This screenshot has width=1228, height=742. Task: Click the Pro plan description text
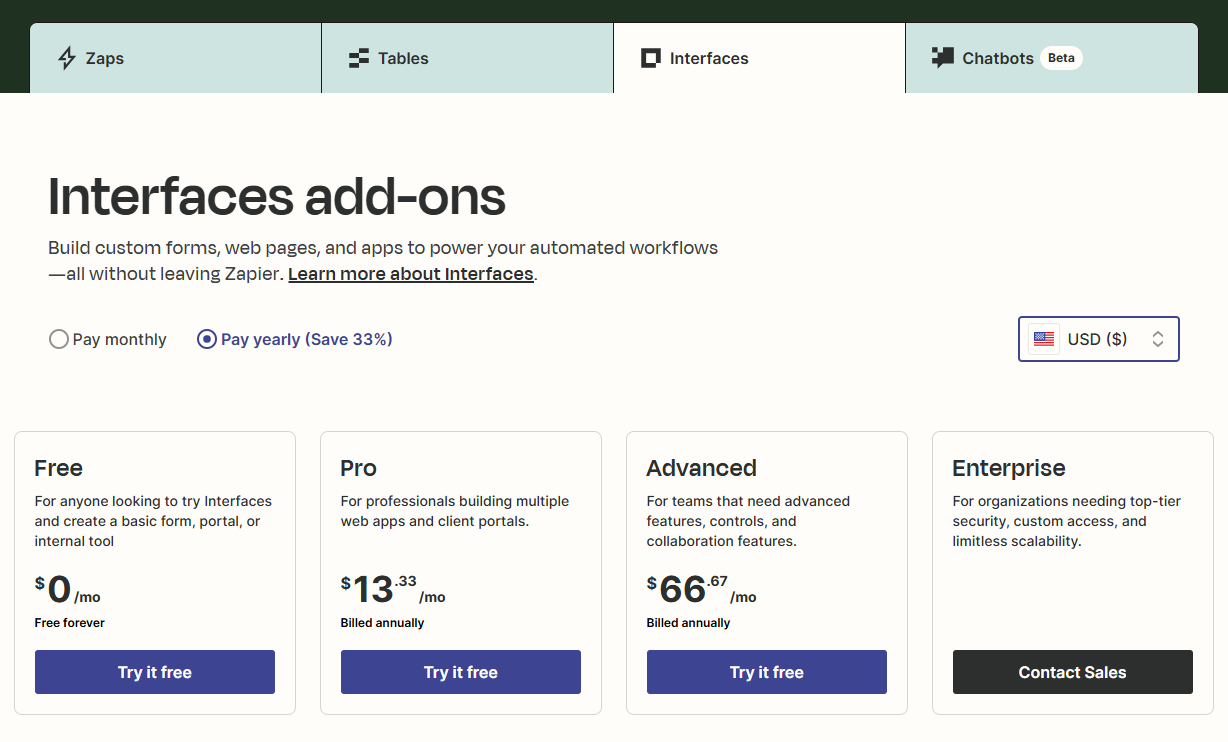click(455, 511)
